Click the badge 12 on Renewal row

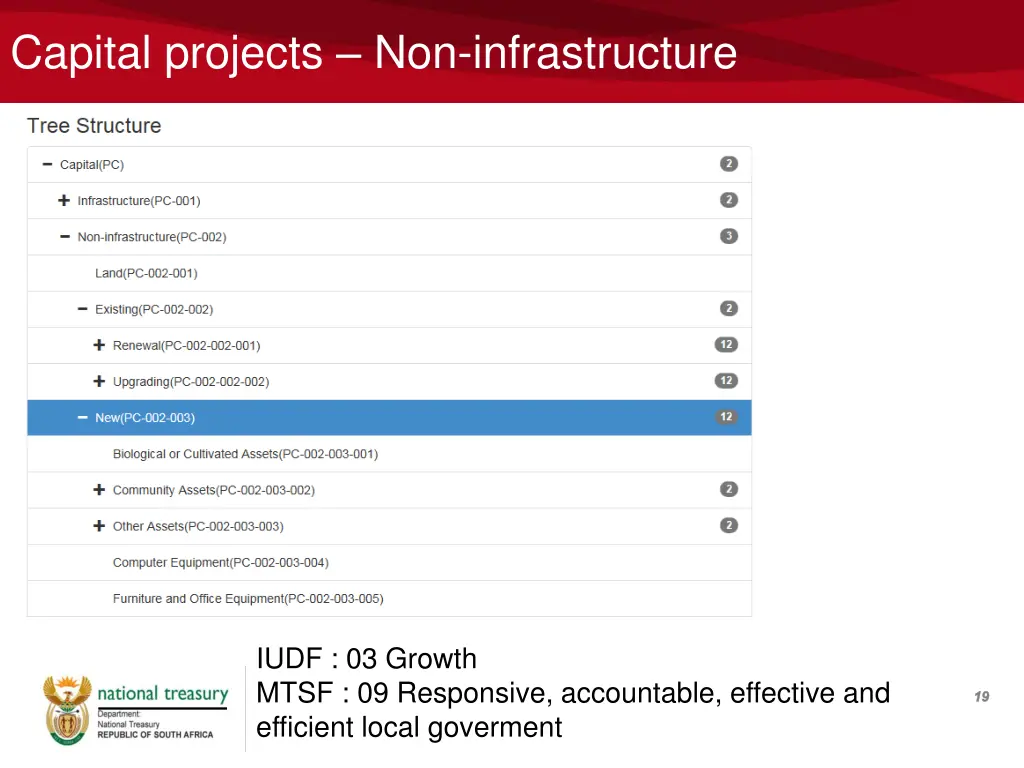(726, 344)
